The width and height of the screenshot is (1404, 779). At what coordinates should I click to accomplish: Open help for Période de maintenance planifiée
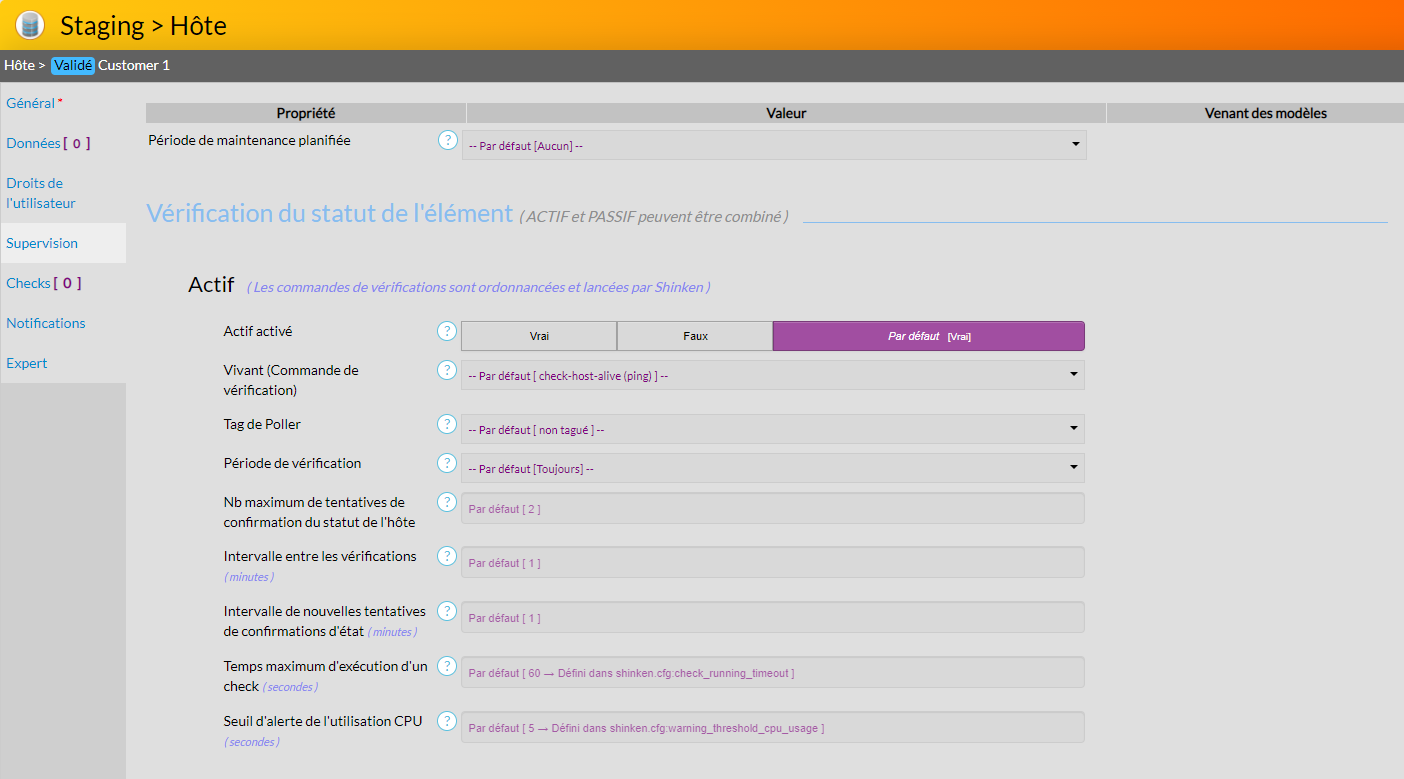pyautogui.click(x=447, y=141)
